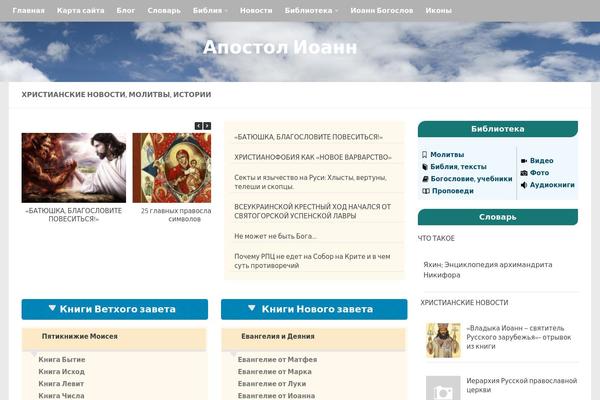
Task: Open Карта сайта menu item
Action: (80, 11)
